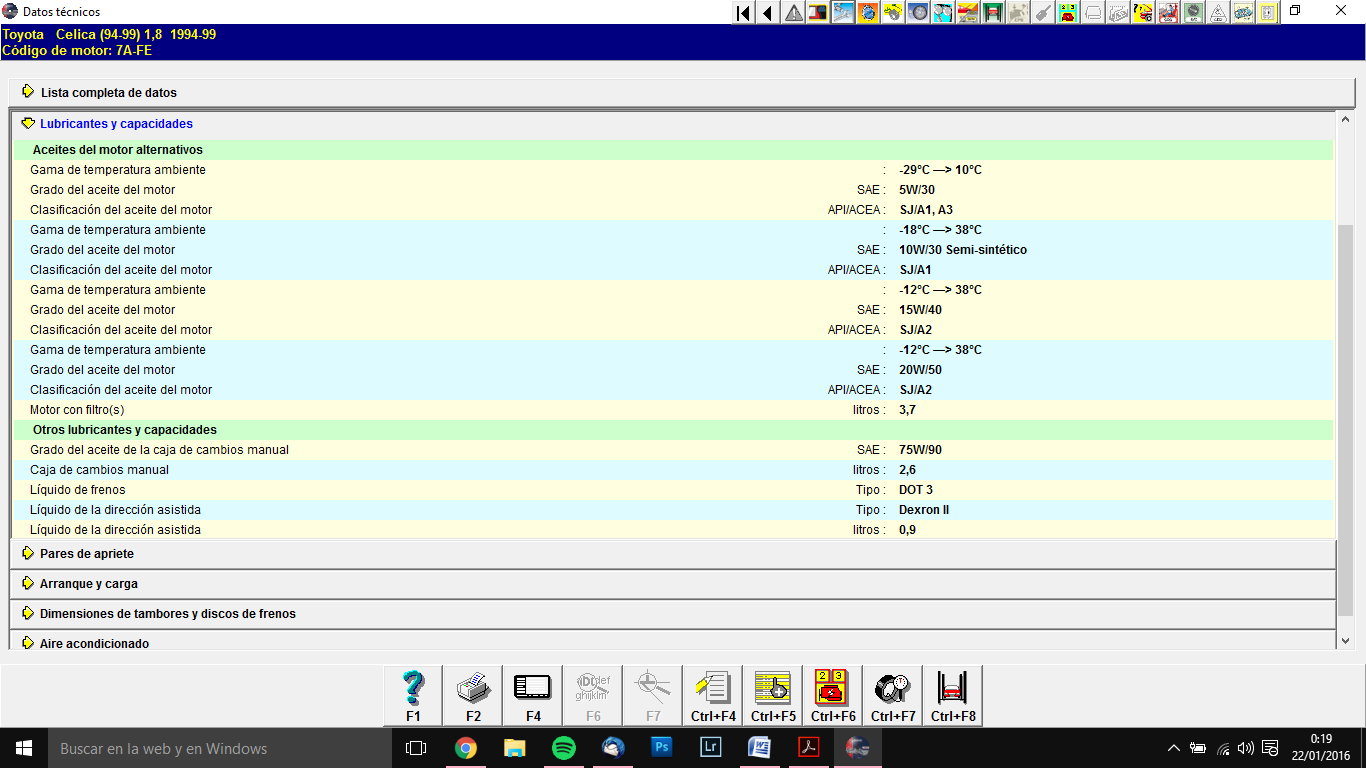The image size is (1366, 768).
Task: Click the Aceites del motor alternativos heading
Action: tap(118, 150)
